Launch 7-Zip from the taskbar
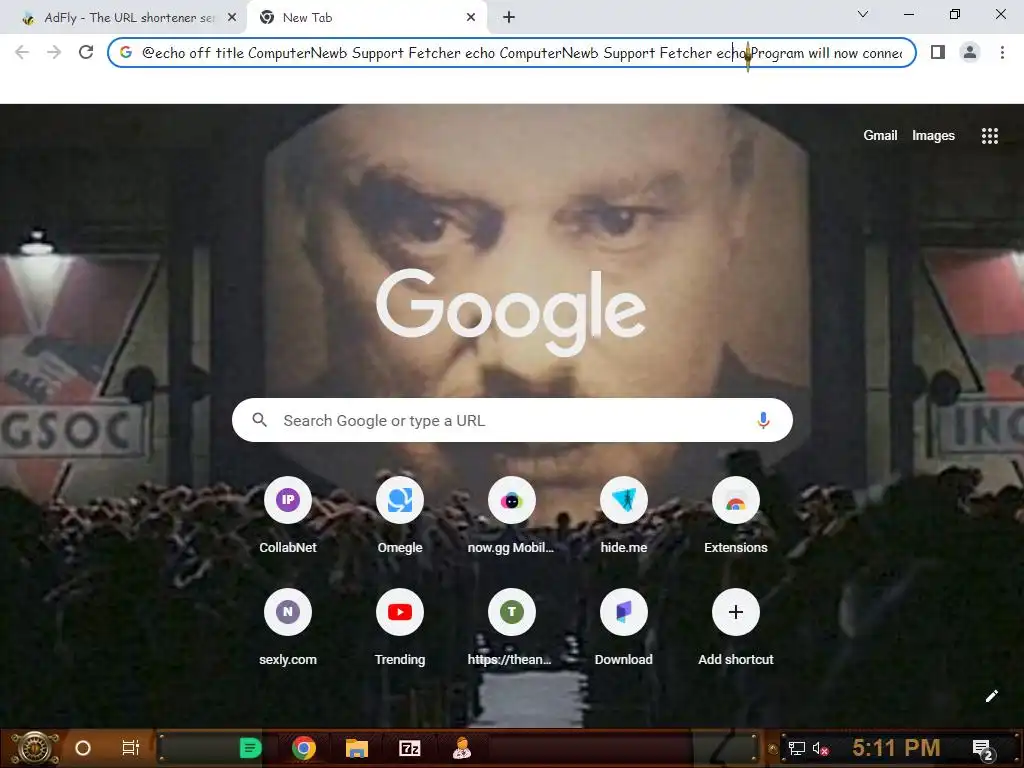The height and width of the screenshot is (768, 1024). coord(409,748)
